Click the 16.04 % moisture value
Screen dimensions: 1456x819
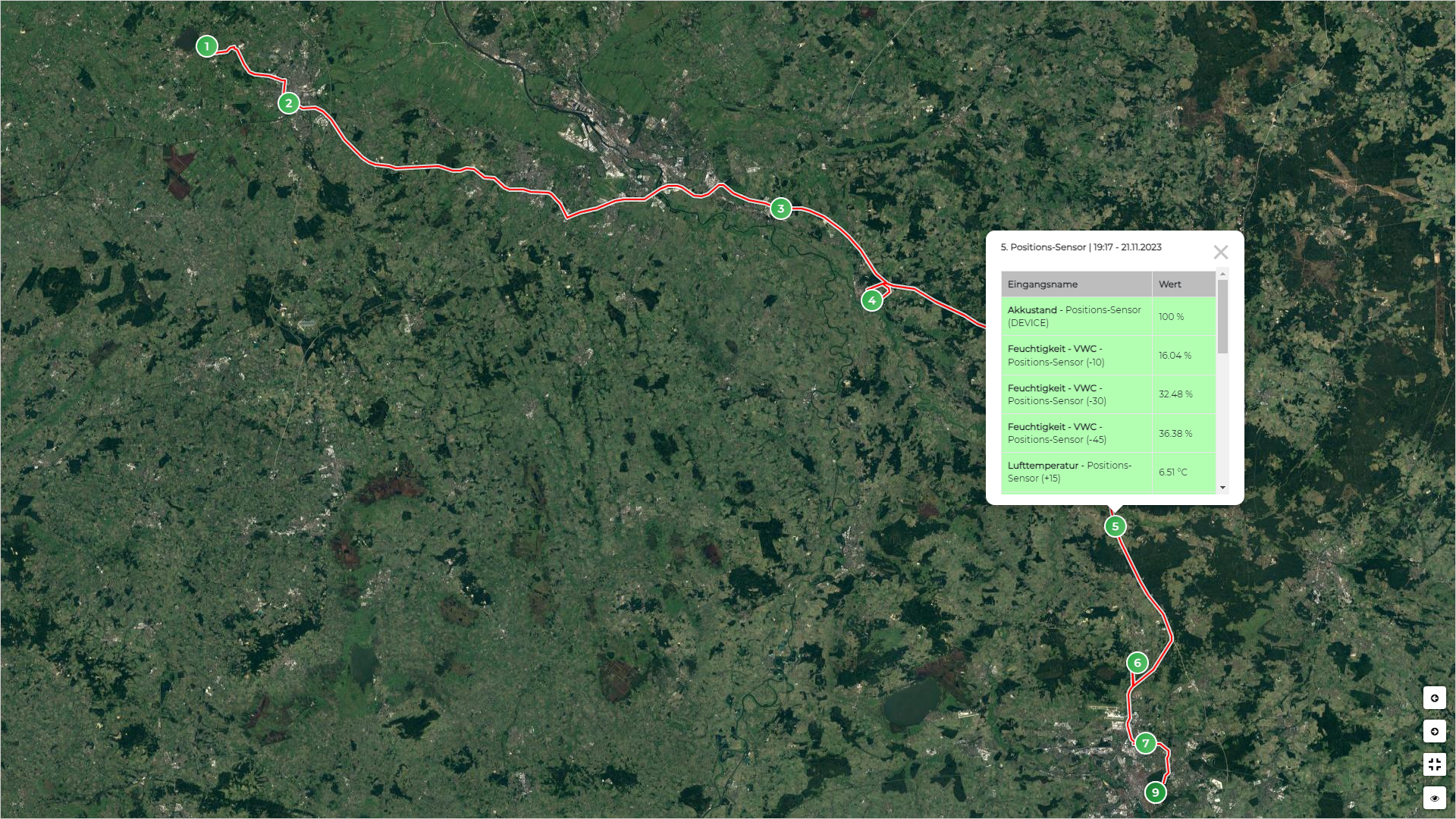point(1175,356)
